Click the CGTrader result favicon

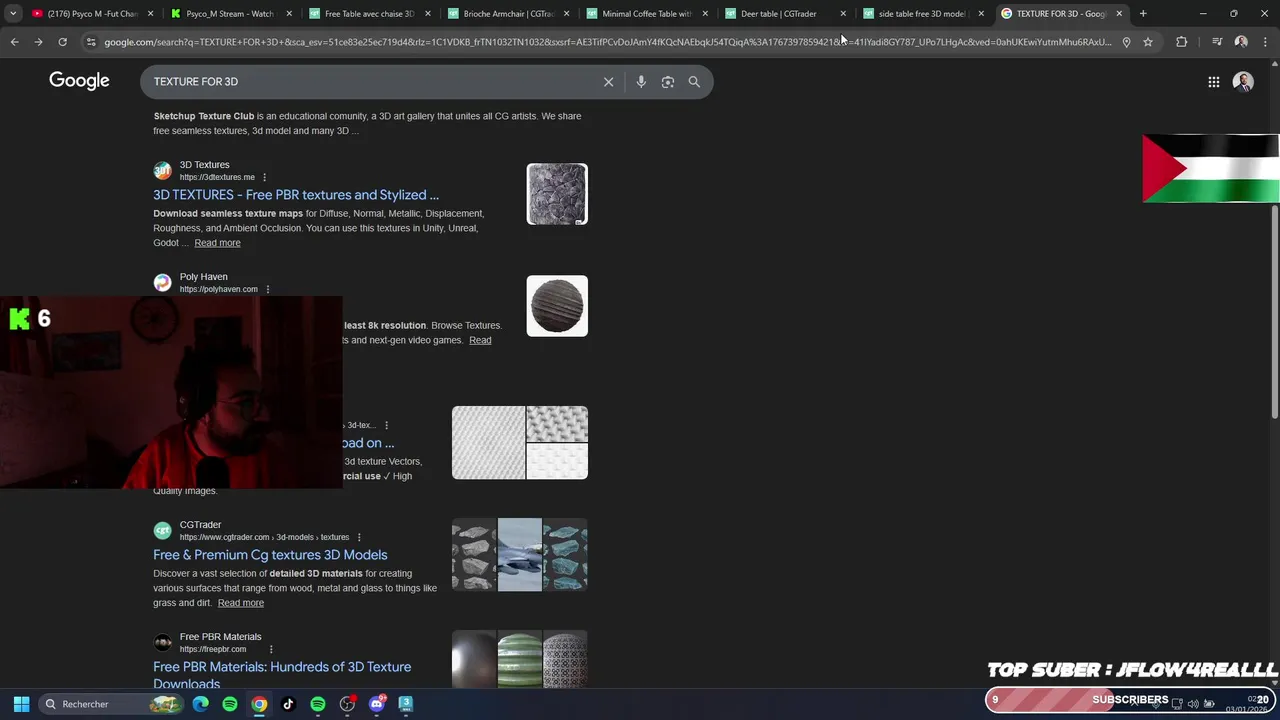coord(162,531)
